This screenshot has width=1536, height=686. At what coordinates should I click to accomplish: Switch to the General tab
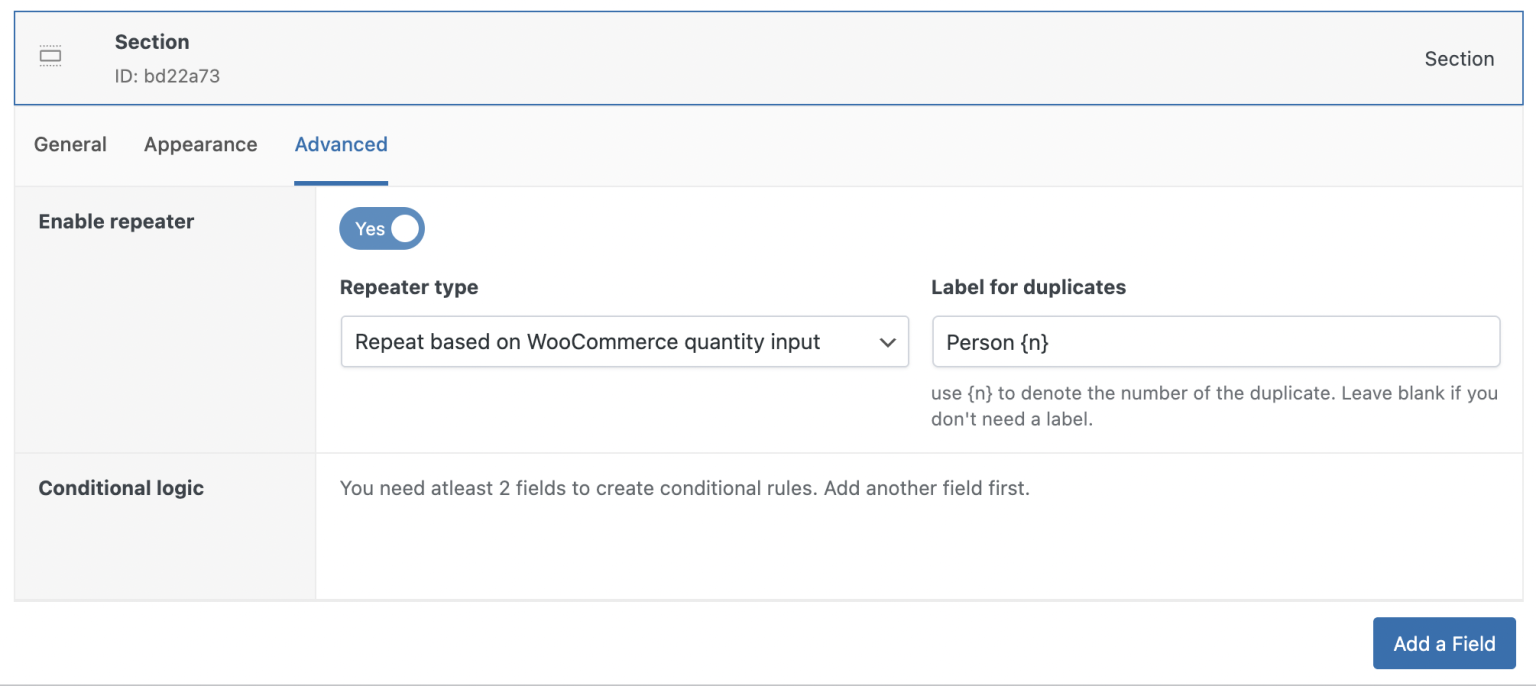(x=69, y=144)
